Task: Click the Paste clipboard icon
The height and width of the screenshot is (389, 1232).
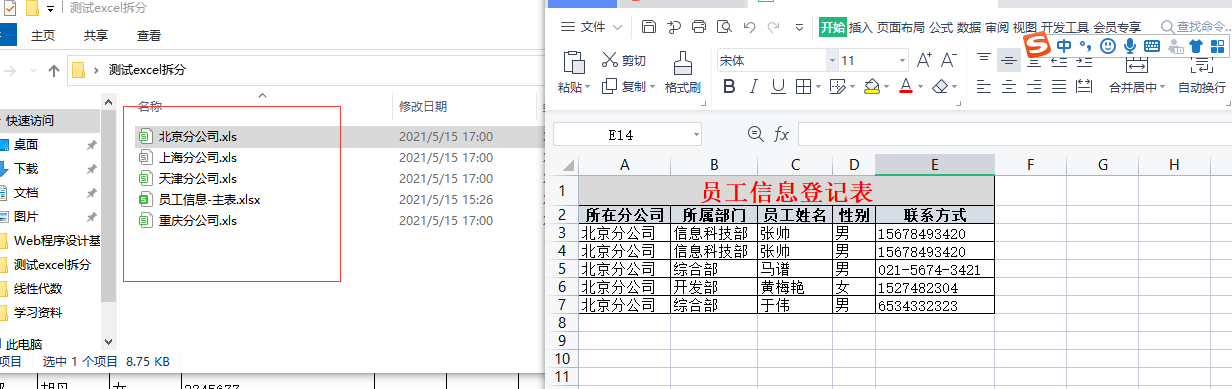Action: point(573,62)
